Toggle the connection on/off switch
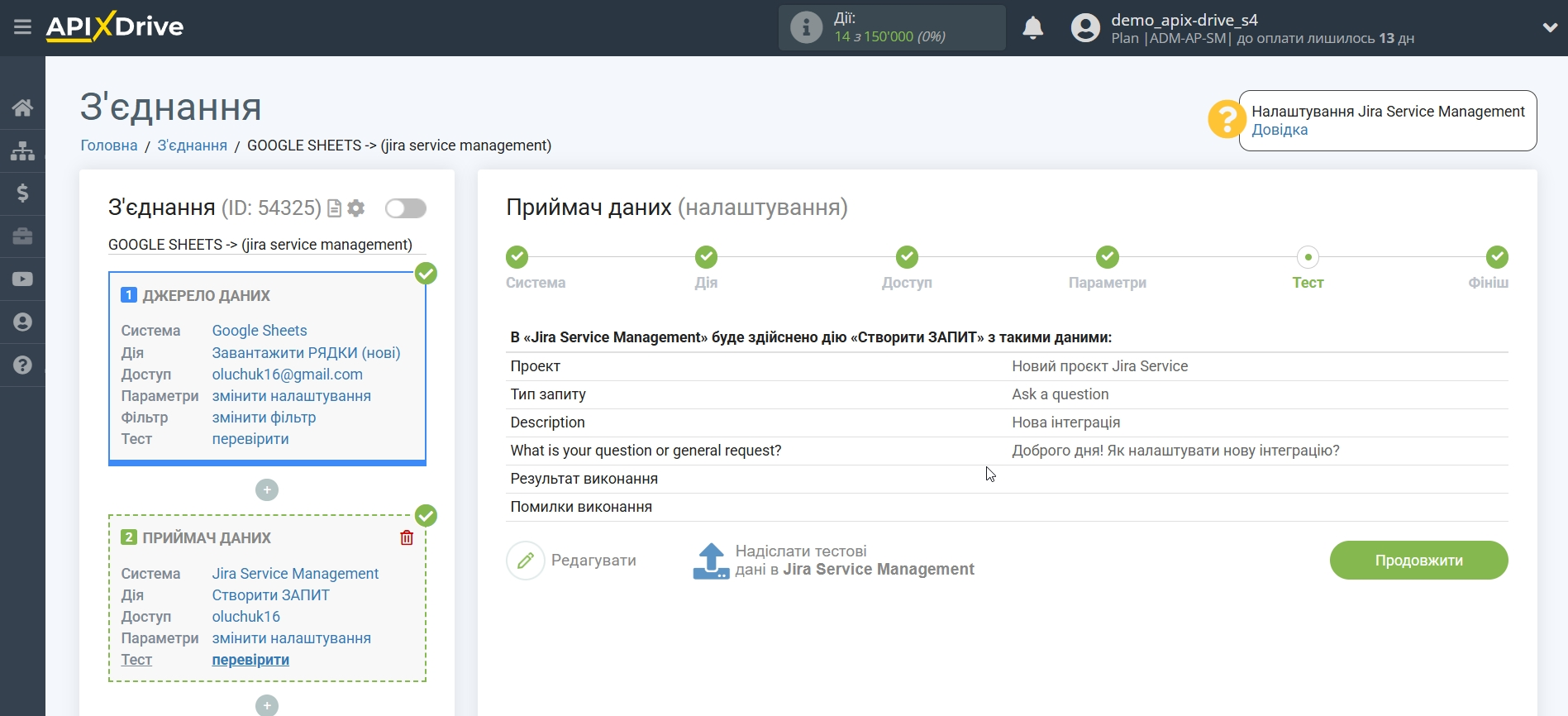The width and height of the screenshot is (1568, 716). click(406, 208)
